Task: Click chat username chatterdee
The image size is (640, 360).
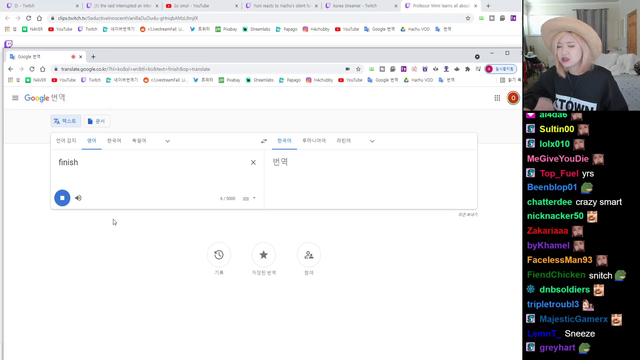Action: tap(549, 202)
